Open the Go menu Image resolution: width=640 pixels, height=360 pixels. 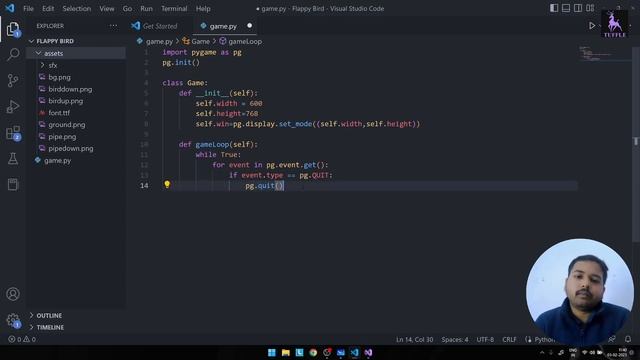(x=127, y=9)
